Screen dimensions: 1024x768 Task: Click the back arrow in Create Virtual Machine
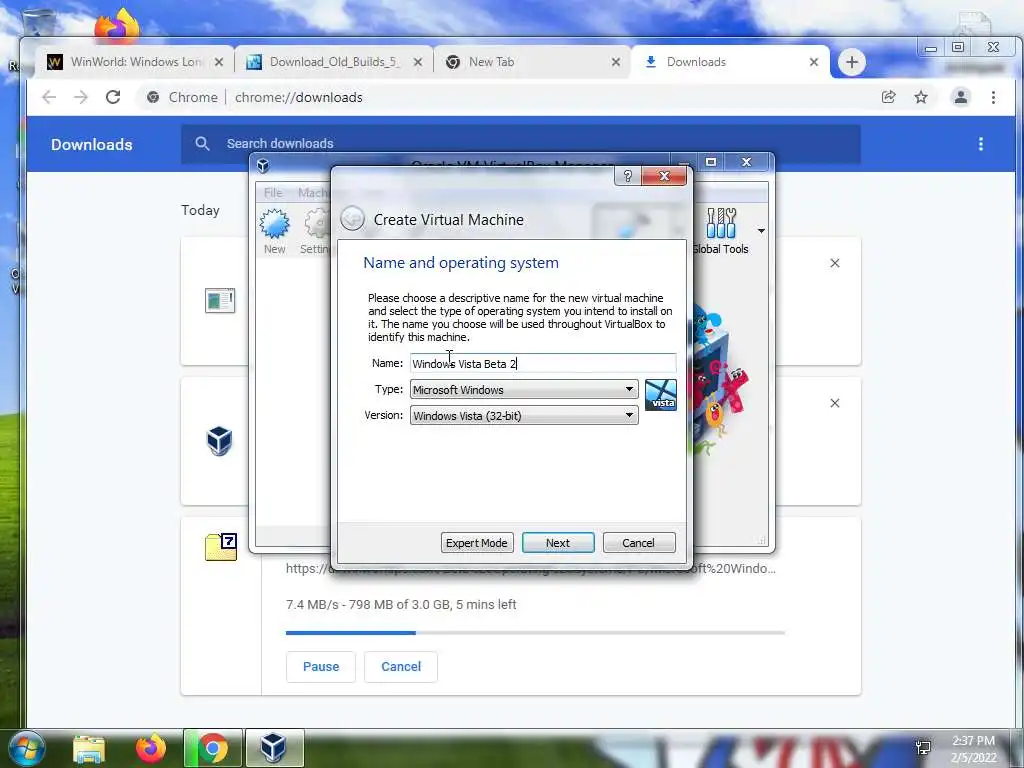pos(352,219)
